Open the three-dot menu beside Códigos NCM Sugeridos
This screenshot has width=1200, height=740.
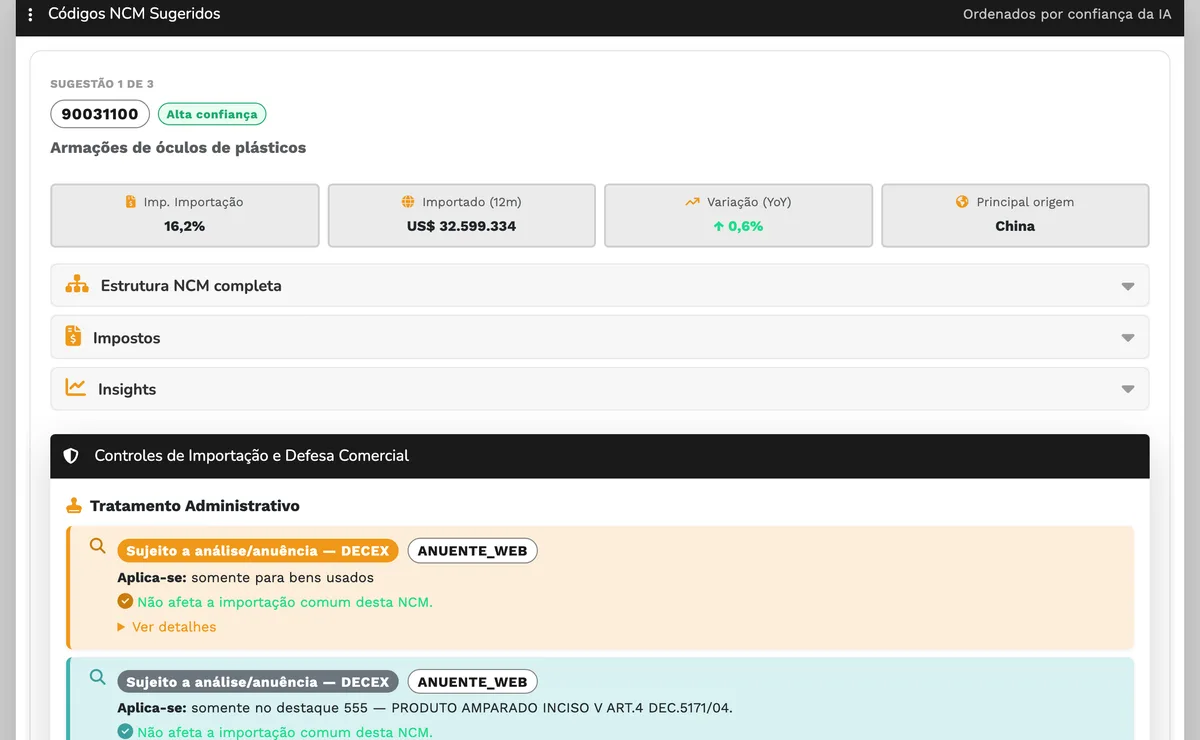31,15
